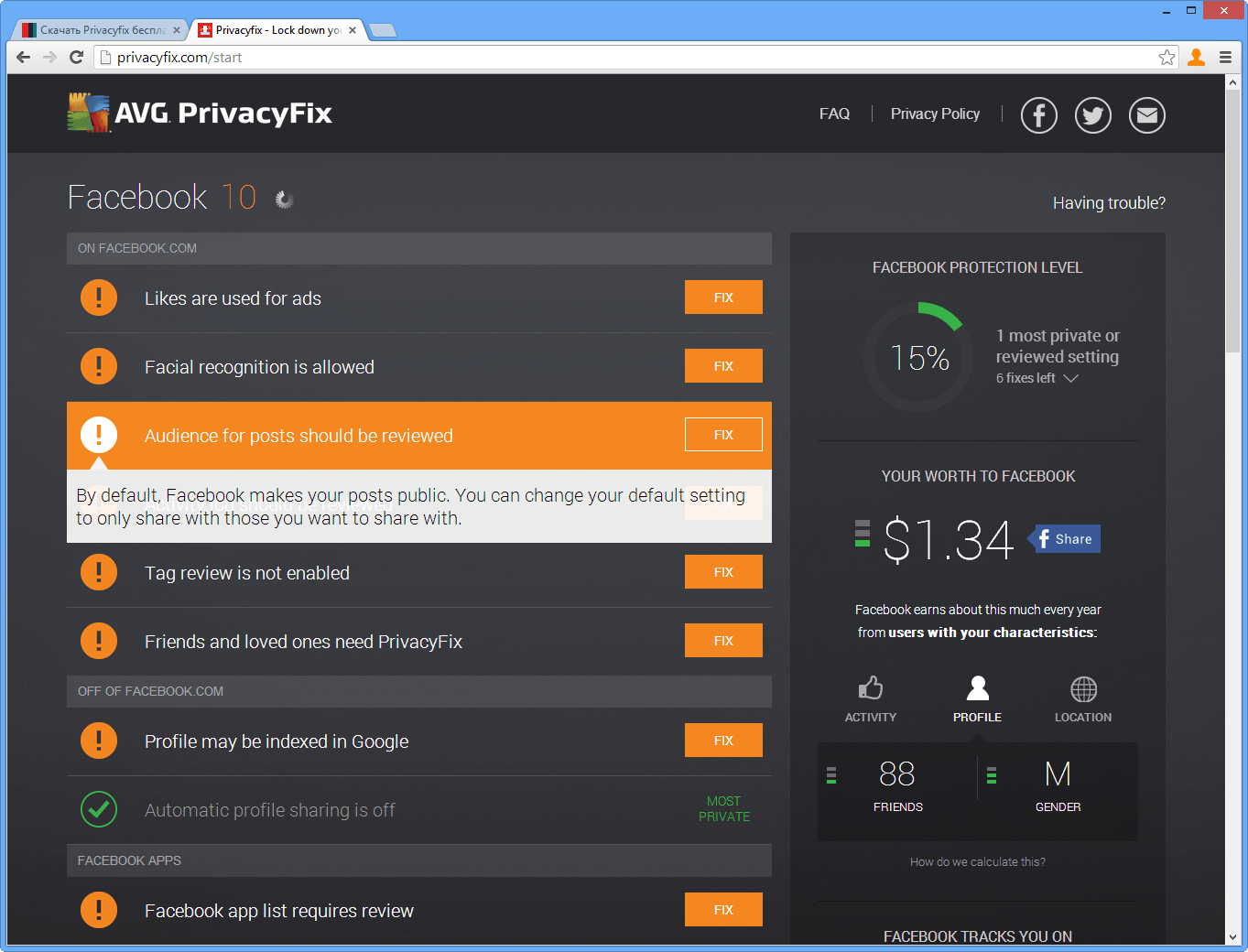Image resolution: width=1248 pixels, height=952 pixels.
Task: Click How do we calculate this? link
Action: click(978, 861)
